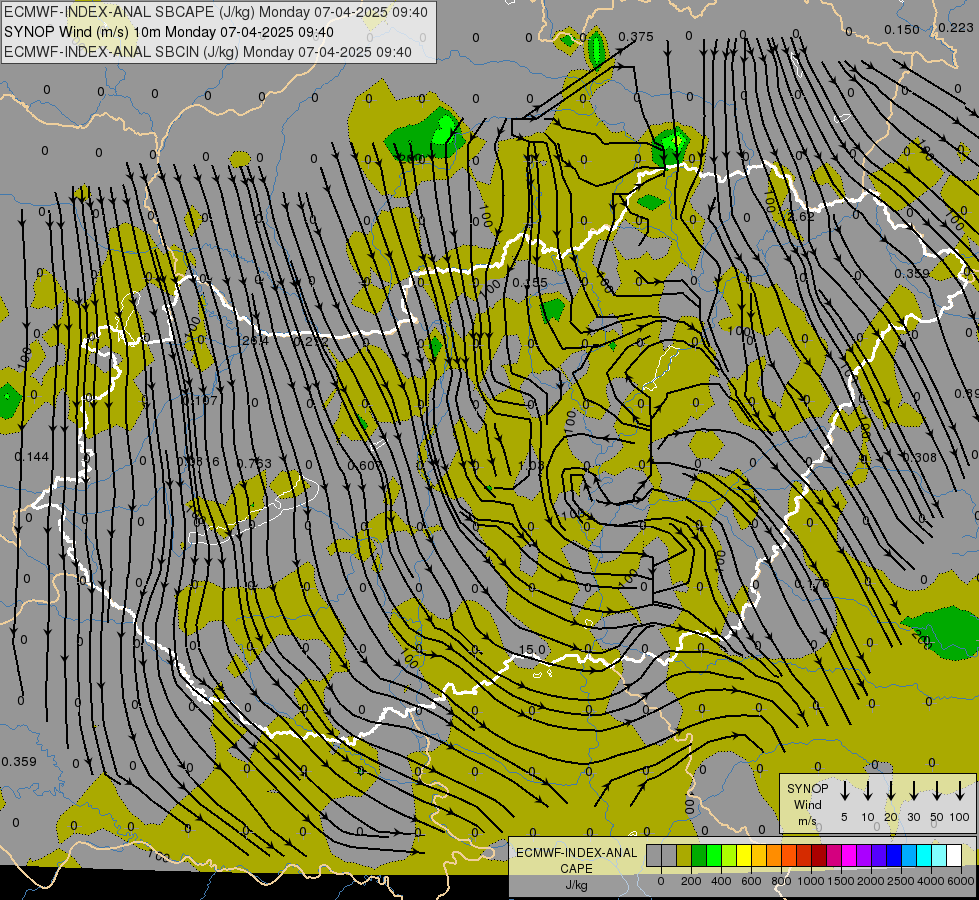Click the SYNOP Wind m/s legend label
This screenshot has width=979, height=900.
click(x=807, y=804)
